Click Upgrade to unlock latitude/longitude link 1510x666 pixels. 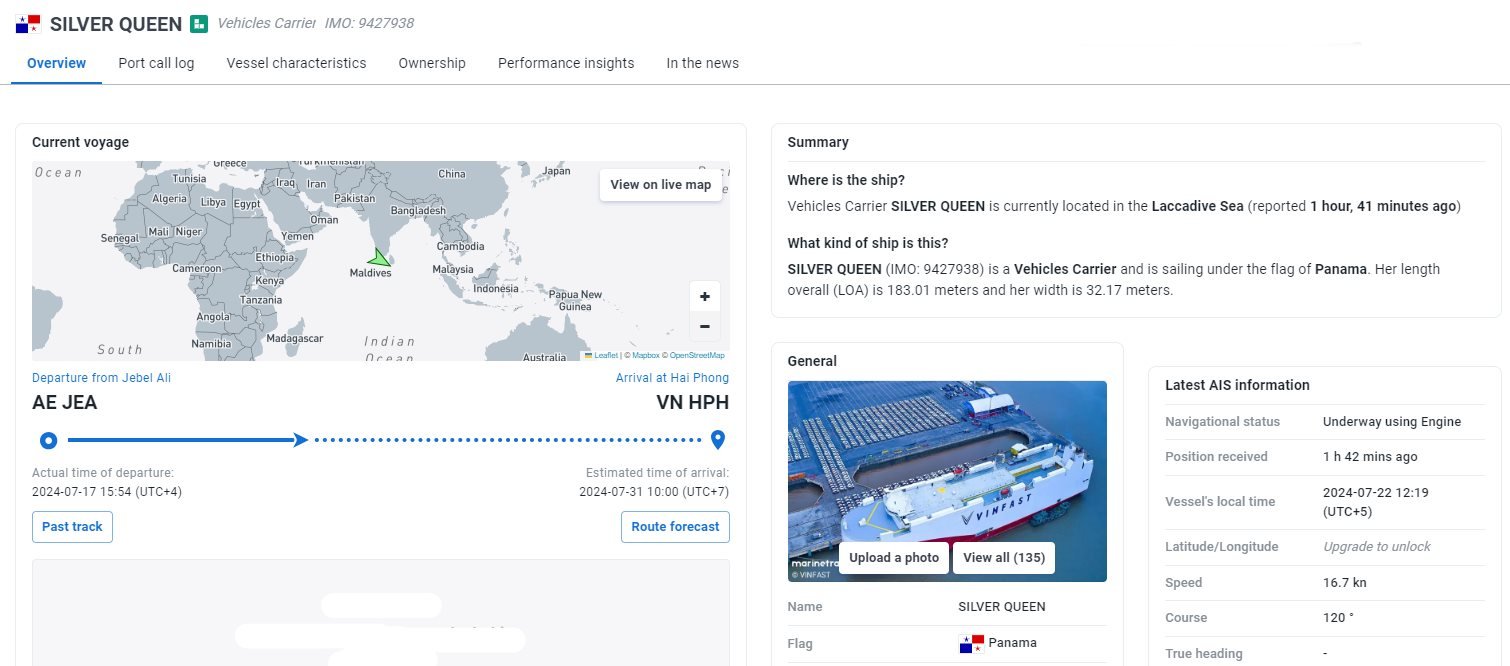pyautogui.click(x=1376, y=547)
